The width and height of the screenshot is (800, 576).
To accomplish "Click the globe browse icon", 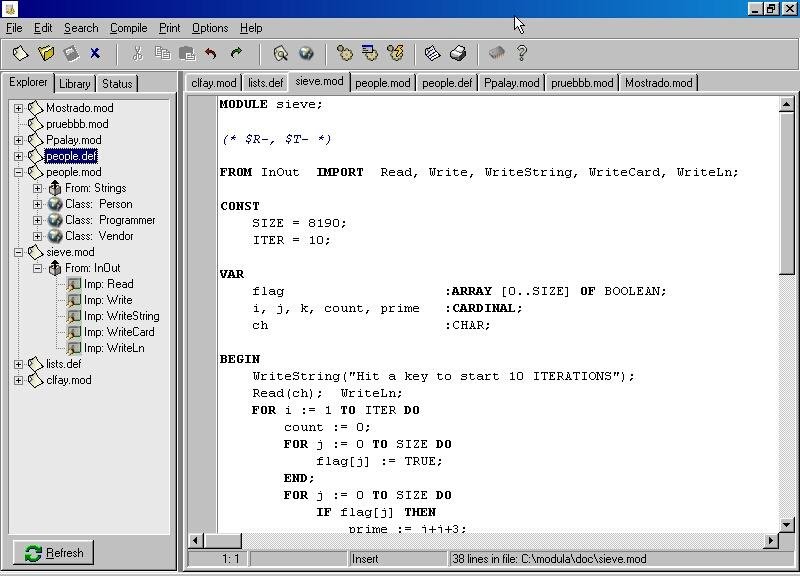I will click(x=307, y=54).
